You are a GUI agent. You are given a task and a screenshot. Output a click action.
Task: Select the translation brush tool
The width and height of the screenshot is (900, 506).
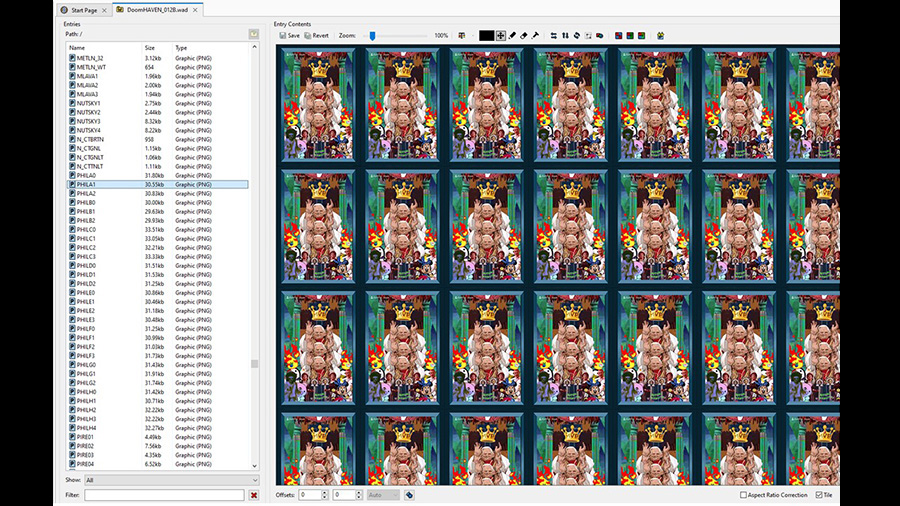535,36
